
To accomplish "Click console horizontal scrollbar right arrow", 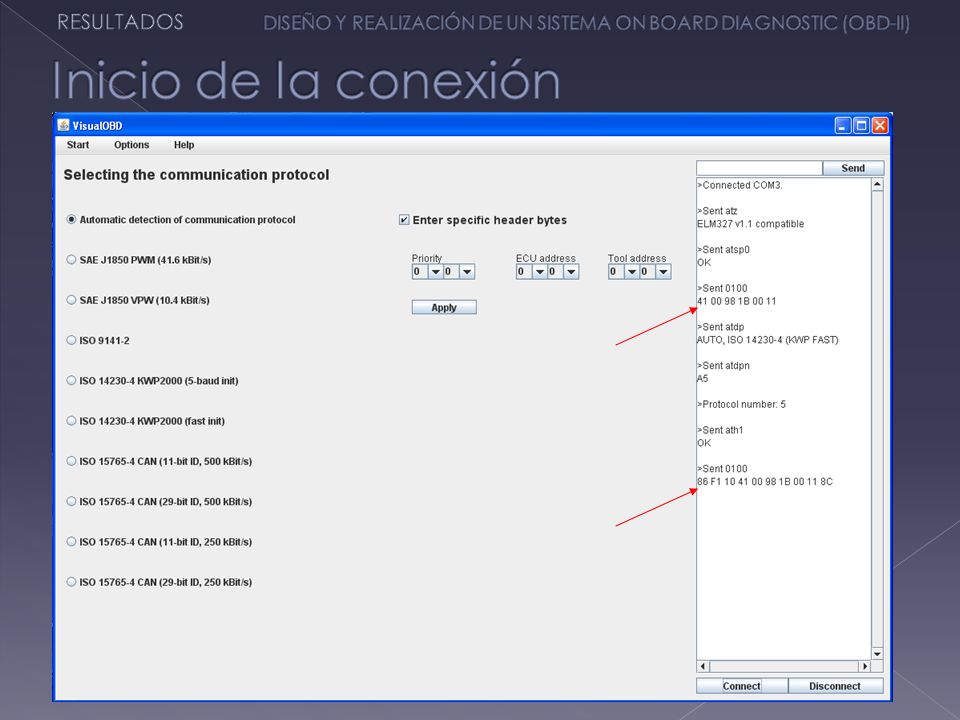I will click(x=864, y=666).
